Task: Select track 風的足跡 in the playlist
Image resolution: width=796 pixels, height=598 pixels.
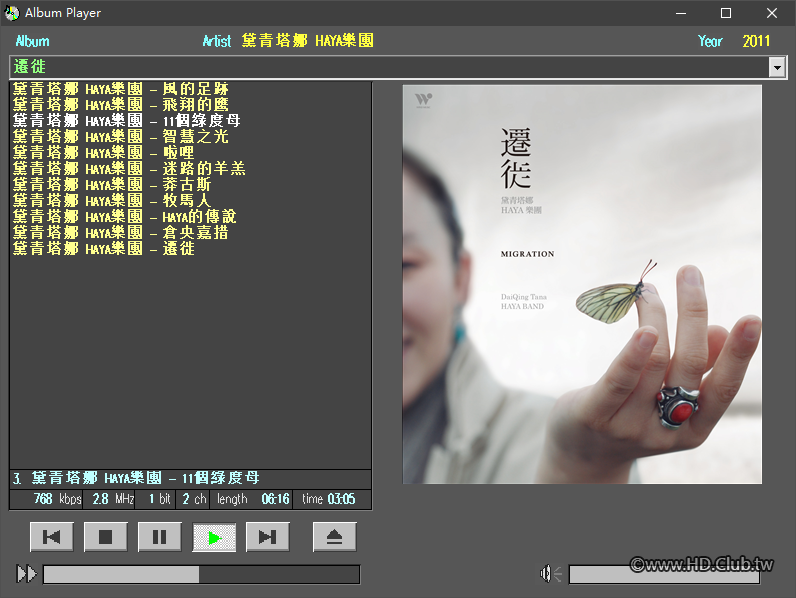Action: coord(121,89)
